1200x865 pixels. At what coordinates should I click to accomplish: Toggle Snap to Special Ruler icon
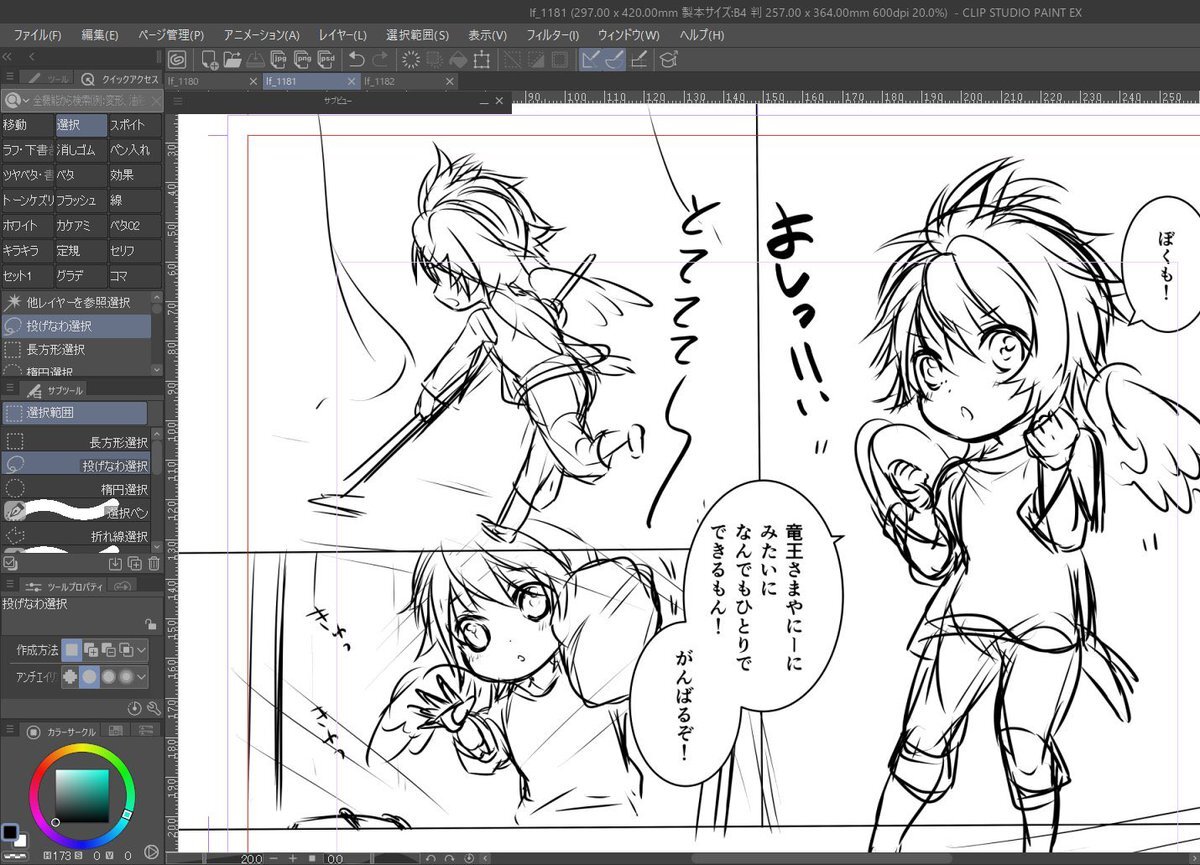(x=614, y=59)
